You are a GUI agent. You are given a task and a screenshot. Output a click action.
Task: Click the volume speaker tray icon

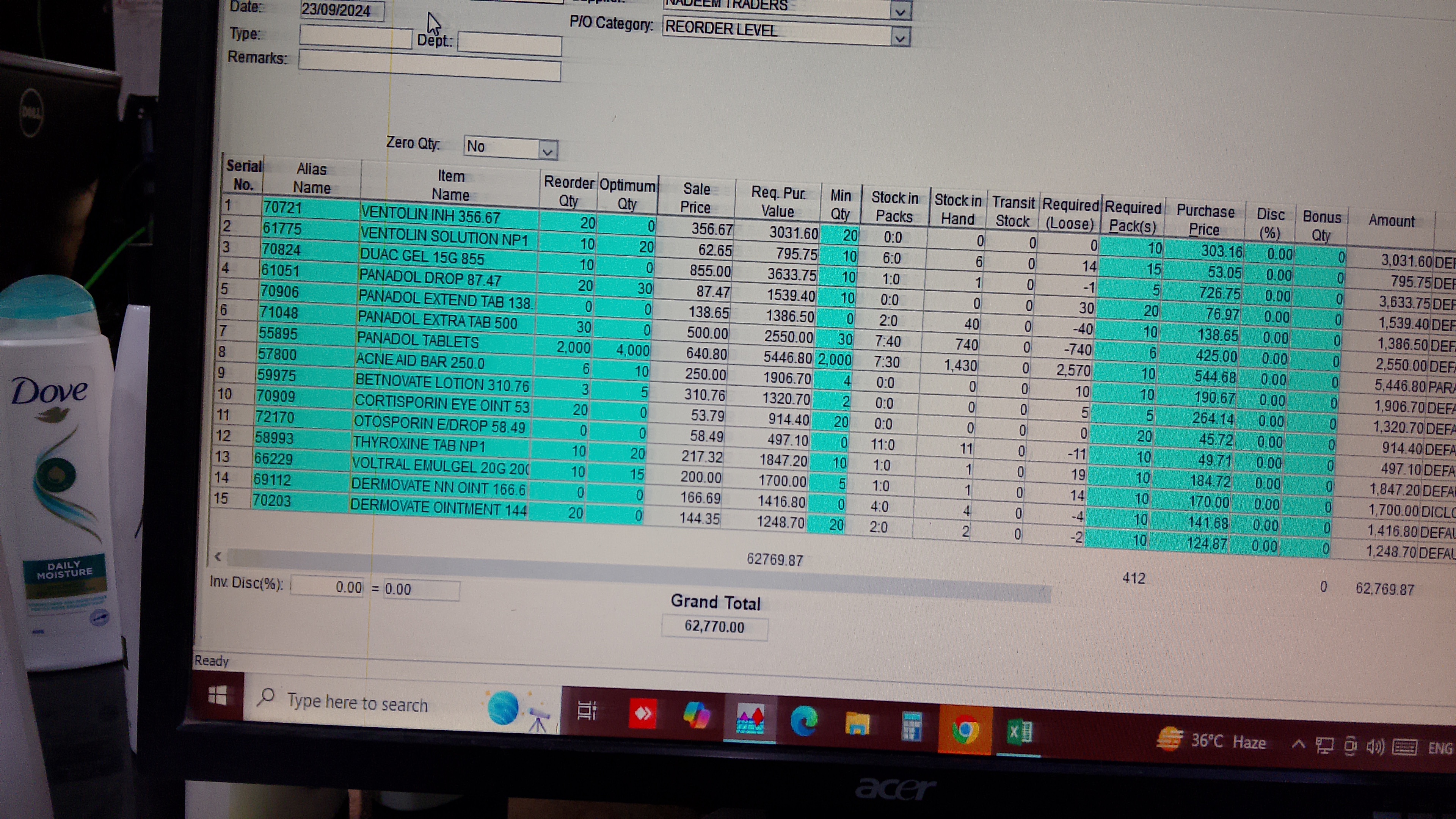1375,747
